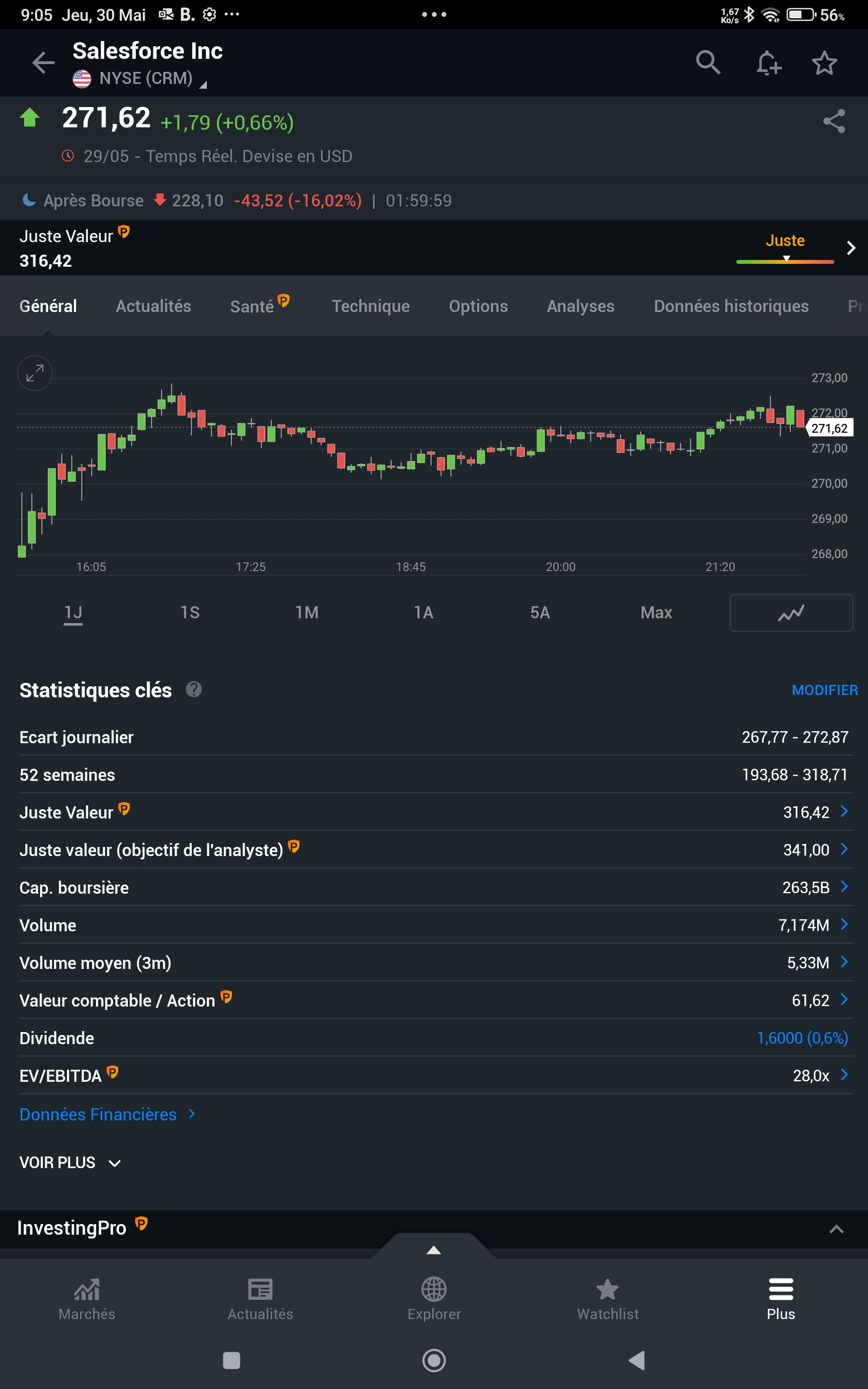Tap the Juste Valeur 316,42 statistics row
The image size is (868, 1389).
click(436, 812)
